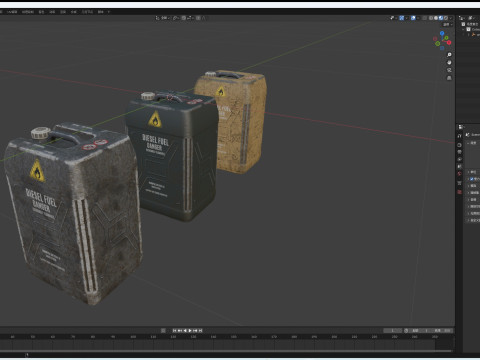480x360 pixels.
Task: Open object type visibility selector
Action: coord(393,18)
